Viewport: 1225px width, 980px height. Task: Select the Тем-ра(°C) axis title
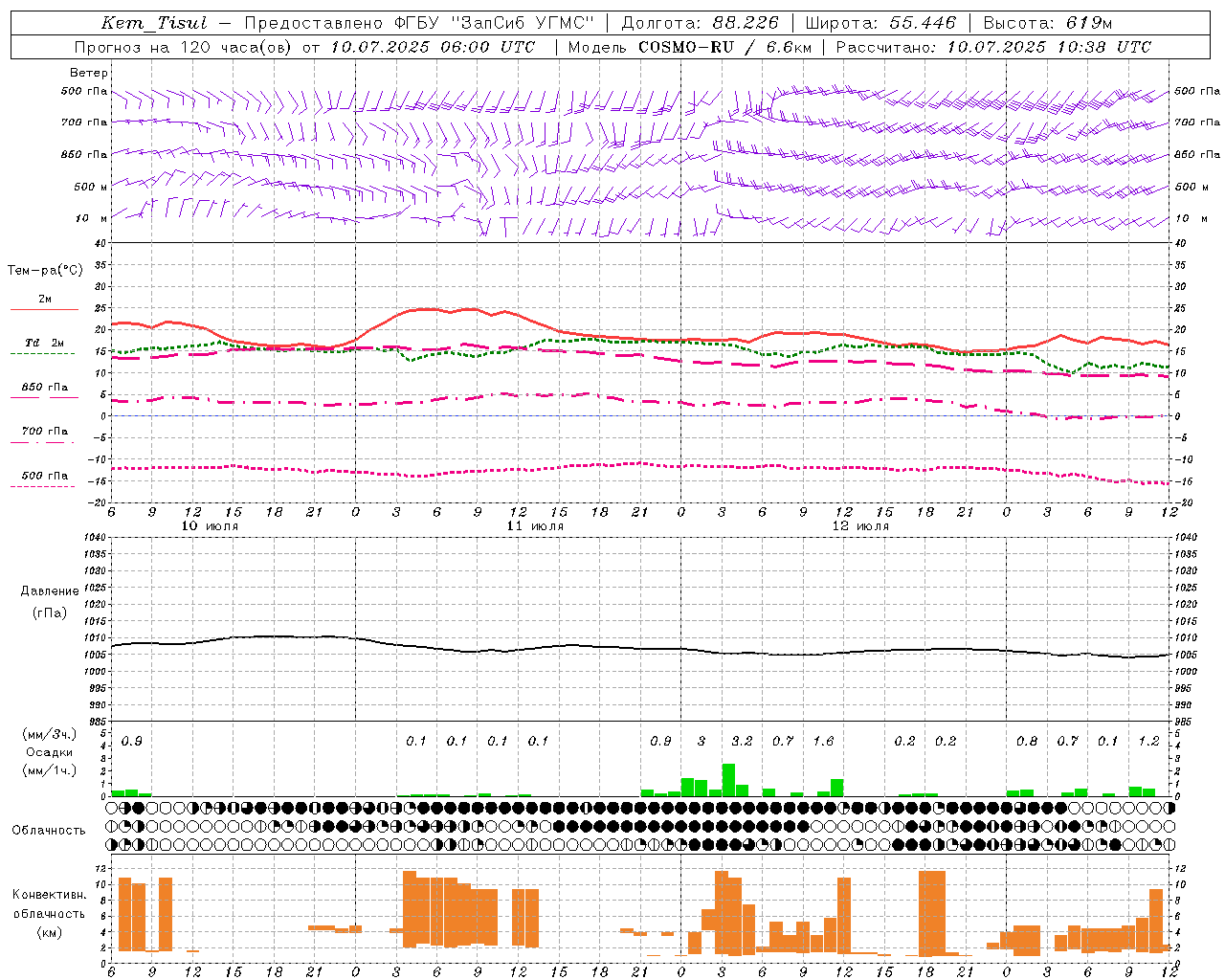point(45,271)
